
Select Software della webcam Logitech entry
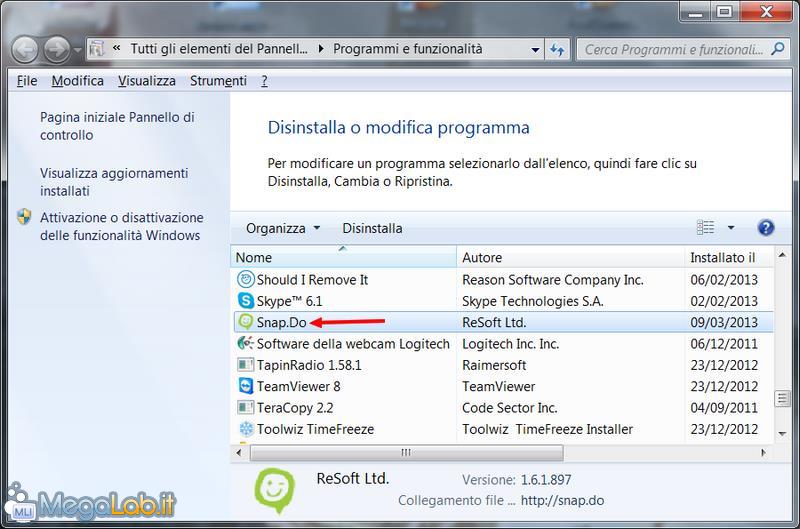tap(353, 344)
